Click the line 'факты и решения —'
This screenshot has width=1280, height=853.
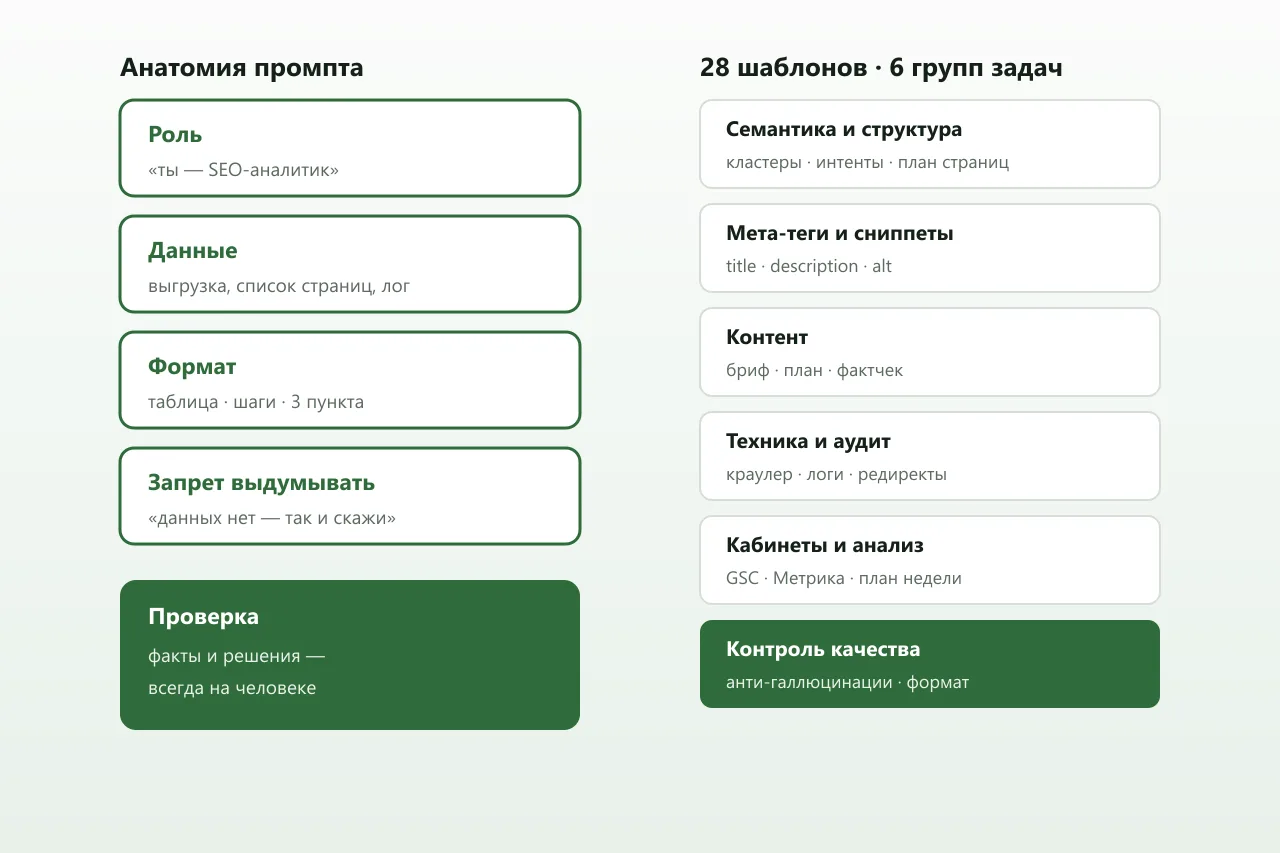tap(237, 656)
